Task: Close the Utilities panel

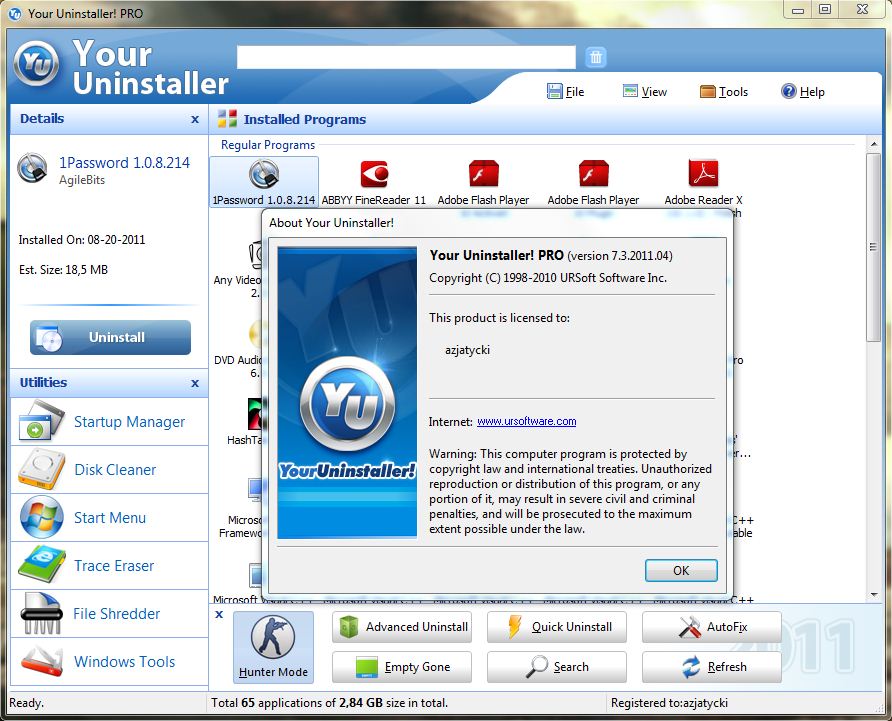Action: pyautogui.click(x=195, y=383)
